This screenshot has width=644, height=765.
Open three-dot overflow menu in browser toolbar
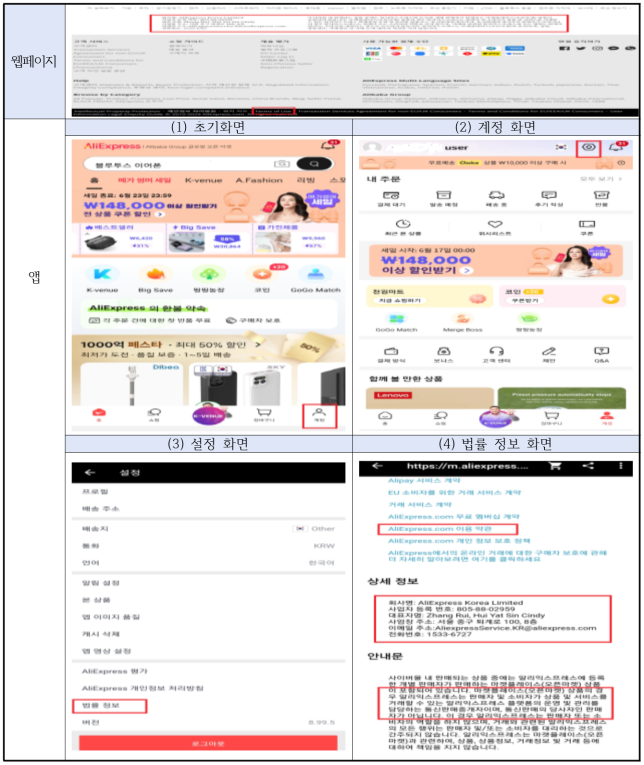621,466
